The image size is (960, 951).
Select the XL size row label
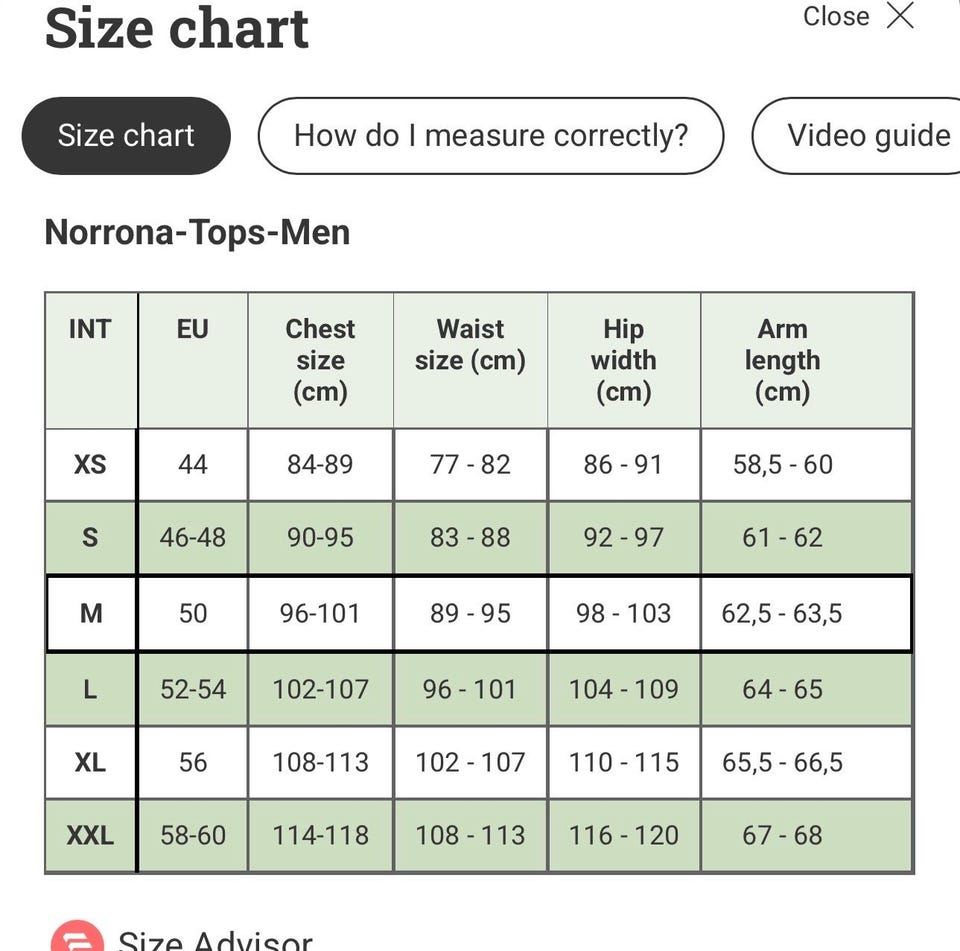point(90,762)
